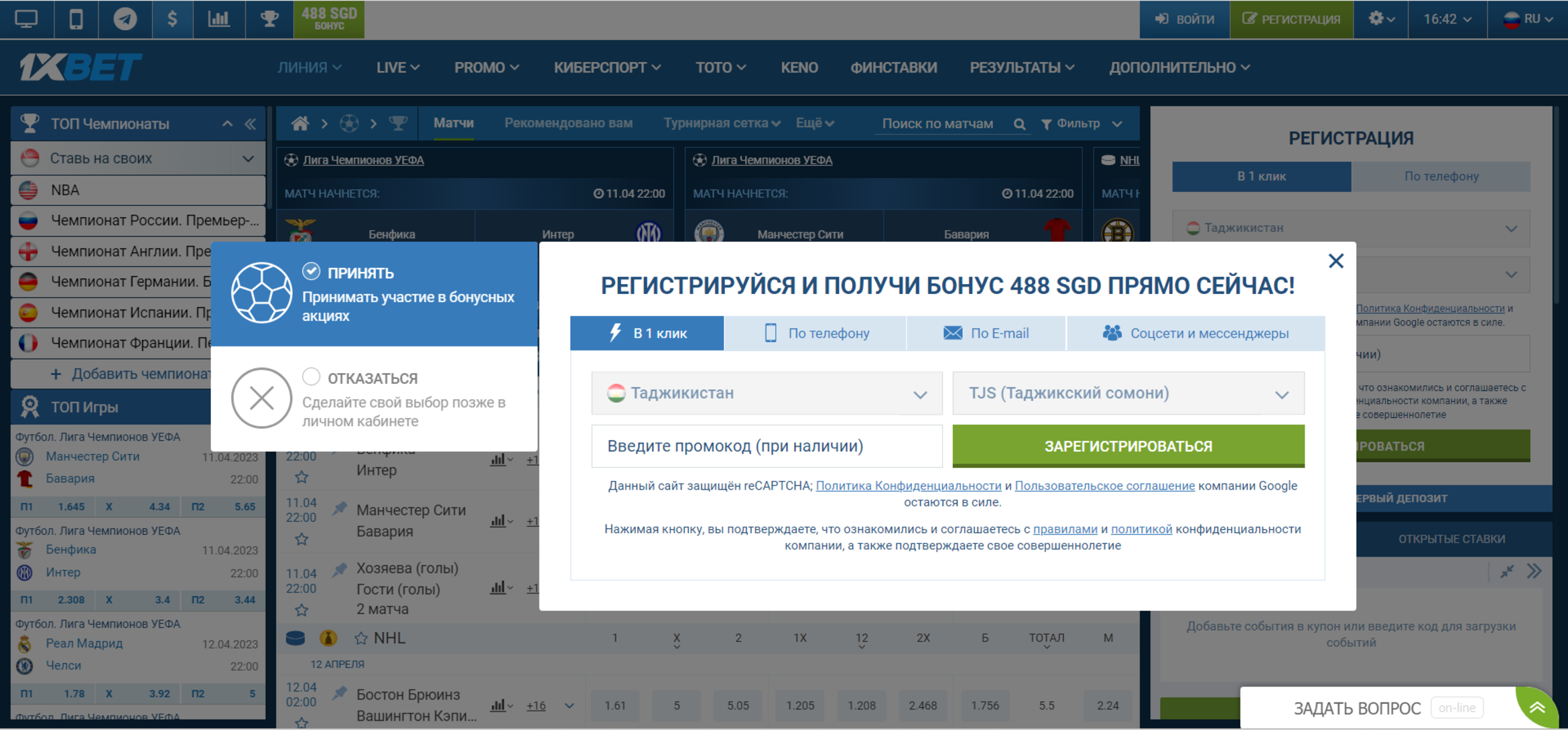This screenshot has height=730, width=1568.
Task: Expand the Ставь на своих row
Action: click(x=138, y=159)
